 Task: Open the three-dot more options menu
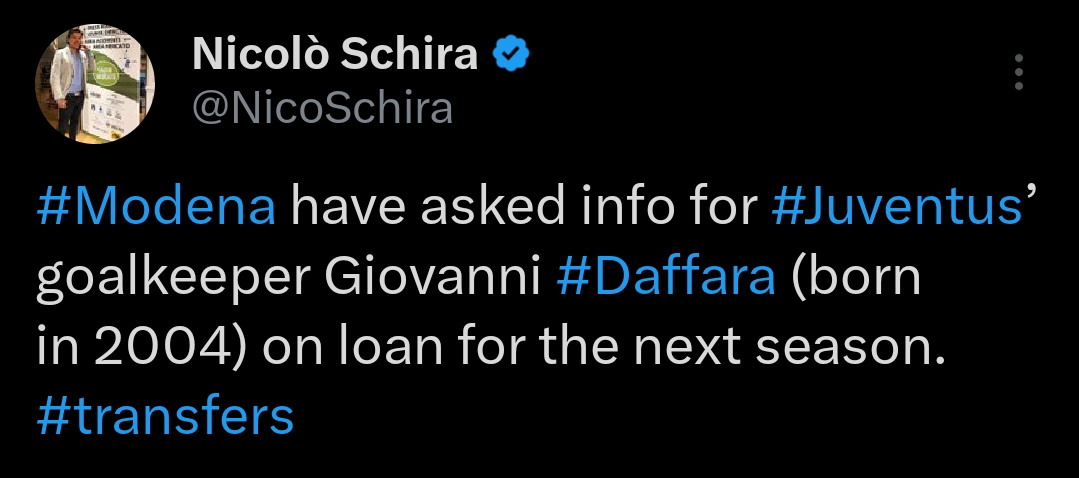pyautogui.click(x=1019, y=72)
